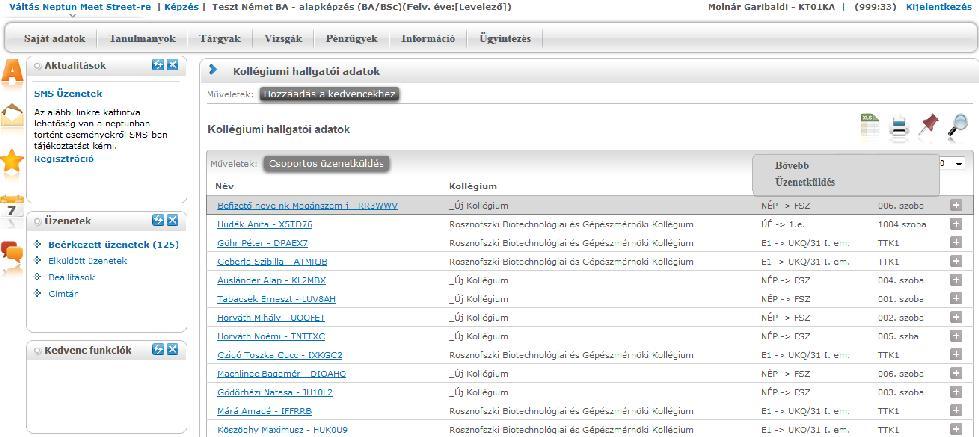Export the list to Excel
Viewport: 979px width, 437px height.
click(x=869, y=126)
